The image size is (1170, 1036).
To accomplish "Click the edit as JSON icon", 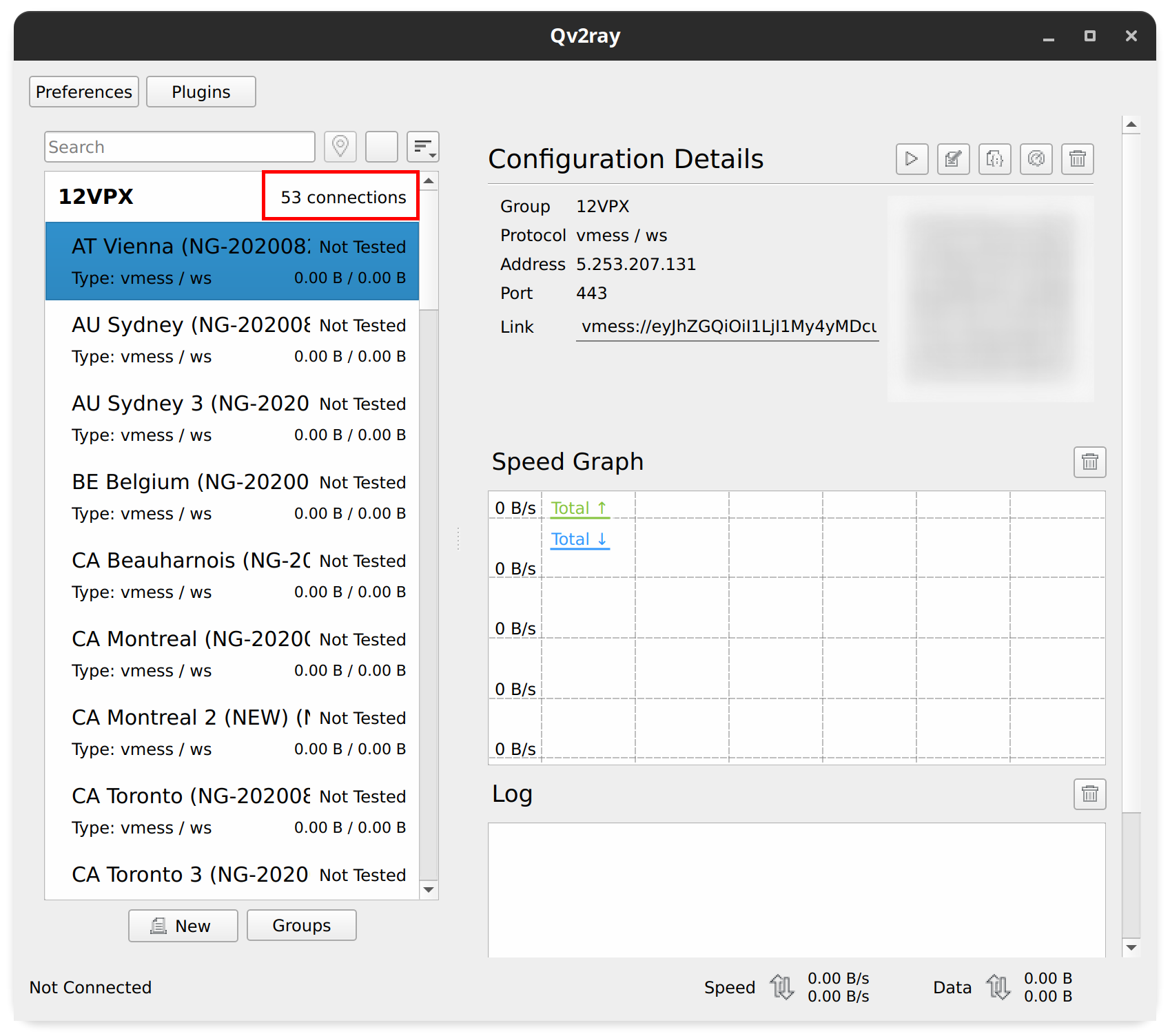I will click(994, 159).
